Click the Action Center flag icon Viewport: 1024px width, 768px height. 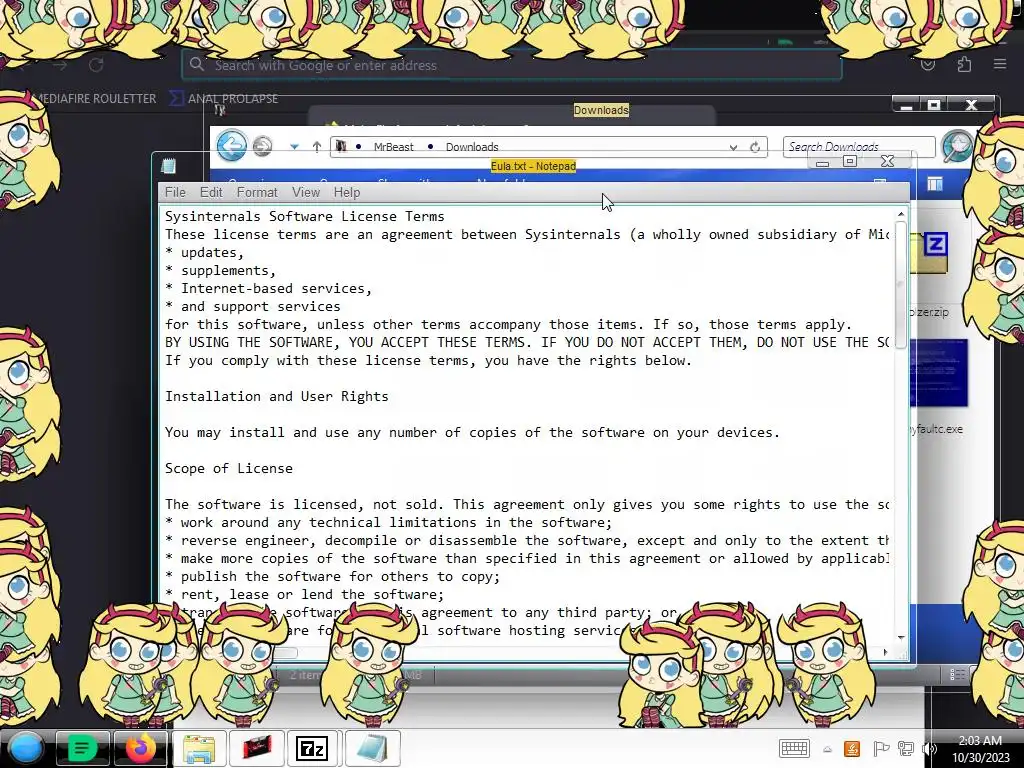tap(880, 748)
